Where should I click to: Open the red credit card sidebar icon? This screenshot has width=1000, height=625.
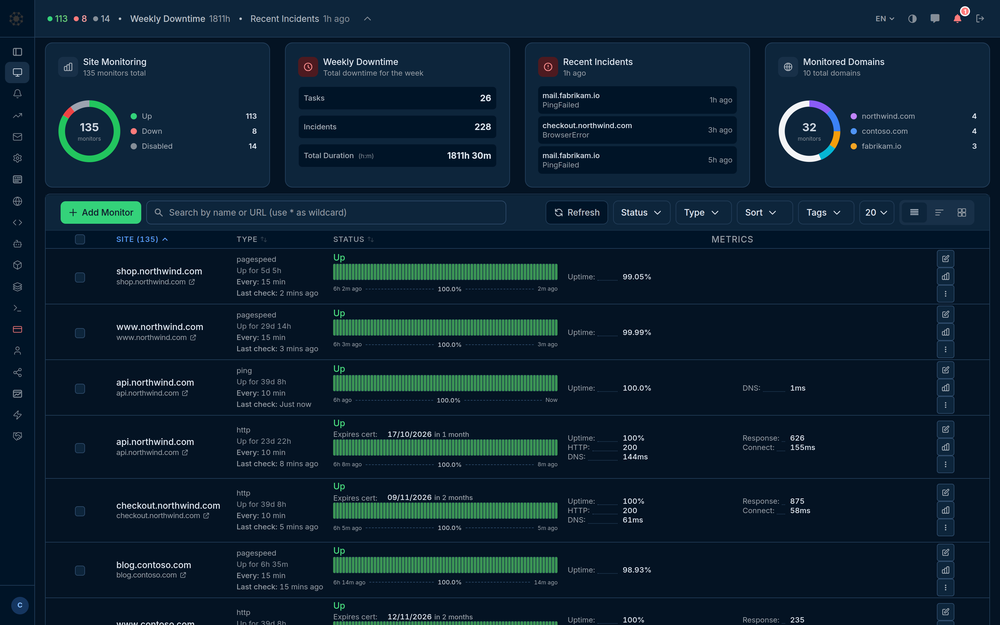point(17,329)
